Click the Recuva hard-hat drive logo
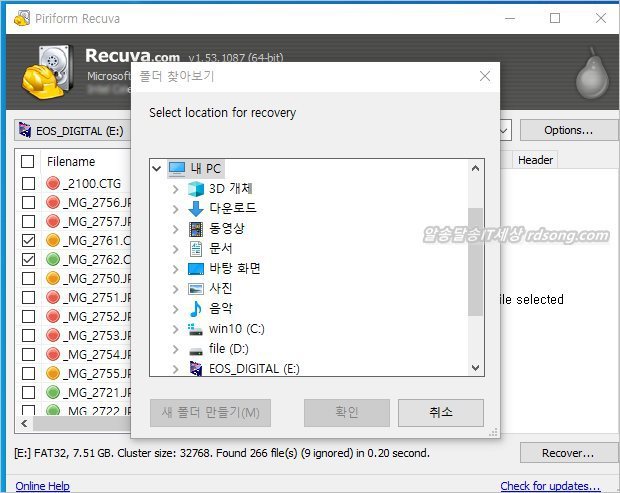The height and width of the screenshot is (493, 620). click(x=48, y=72)
